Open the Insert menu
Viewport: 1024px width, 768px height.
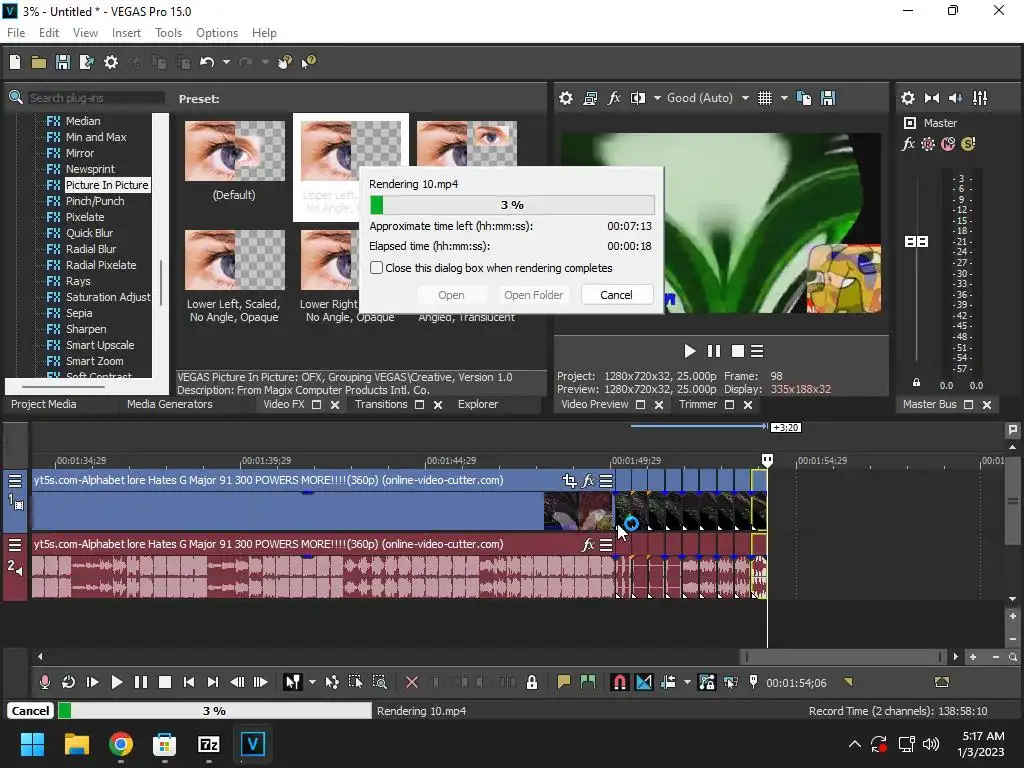(x=126, y=33)
